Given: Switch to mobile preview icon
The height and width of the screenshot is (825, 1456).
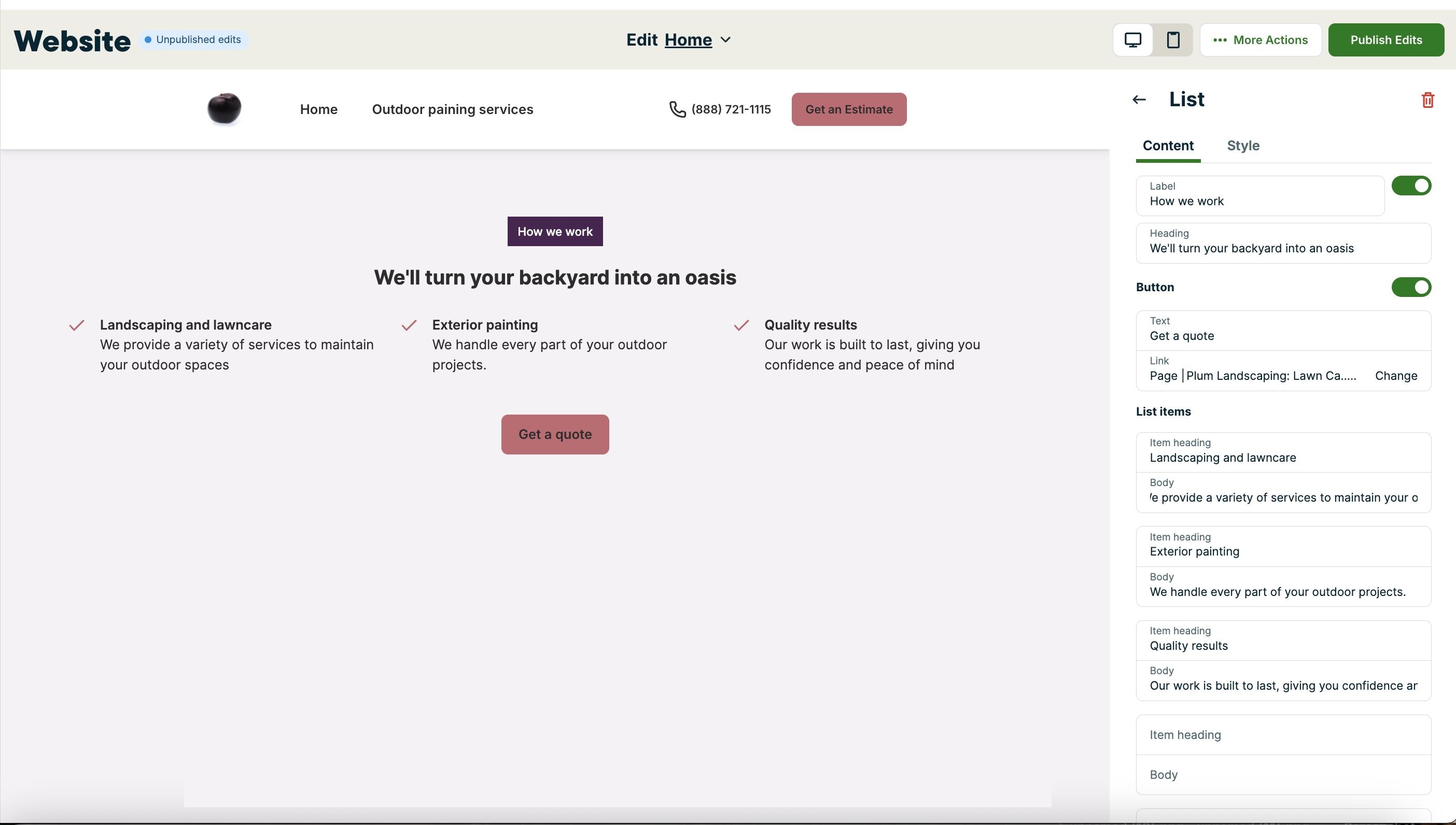Looking at the screenshot, I should click(1172, 40).
